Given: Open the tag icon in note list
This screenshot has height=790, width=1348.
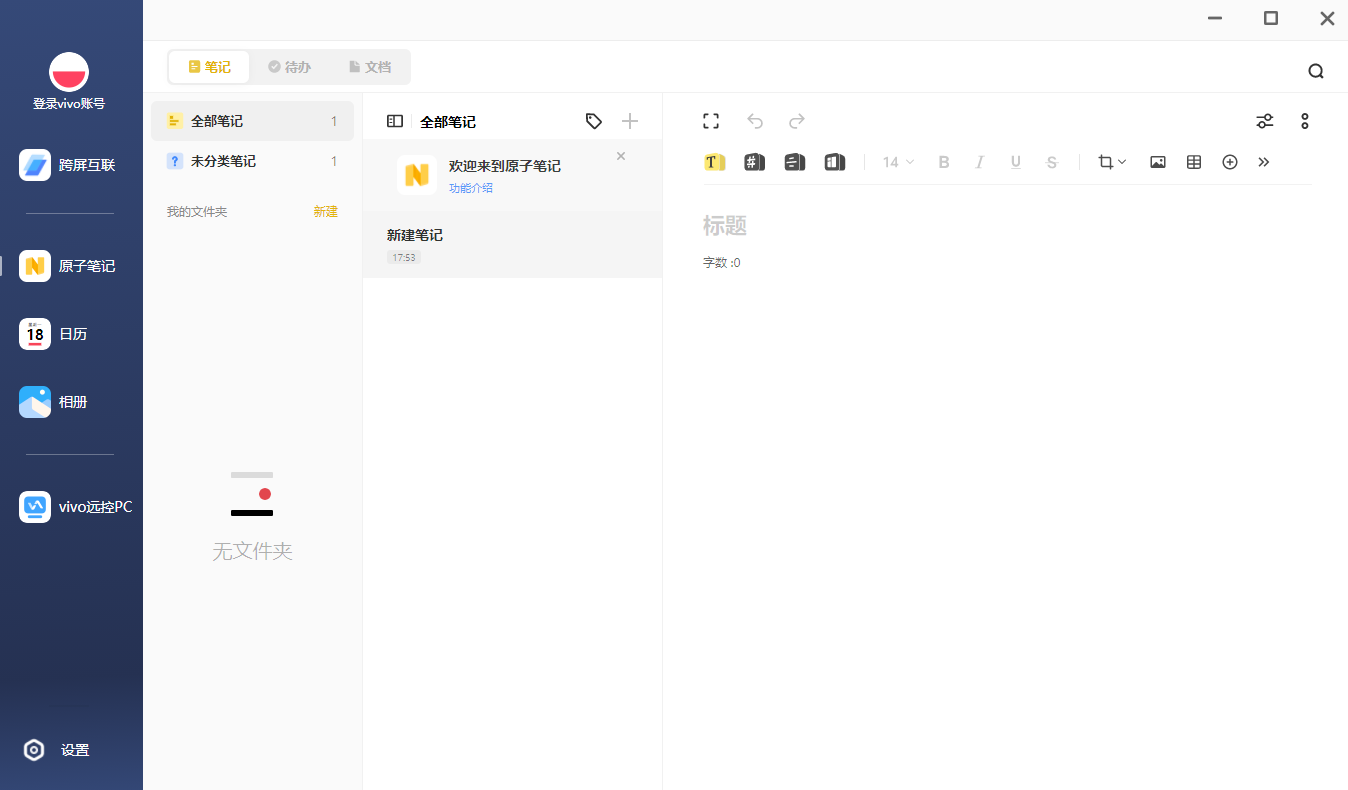Looking at the screenshot, I should [x=594, y=121].
